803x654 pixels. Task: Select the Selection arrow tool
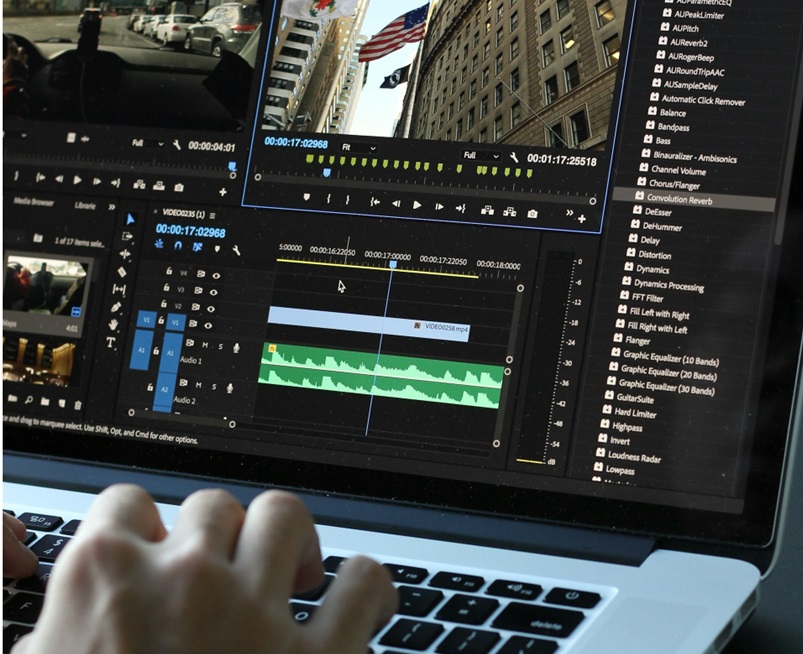pos(130,219)
